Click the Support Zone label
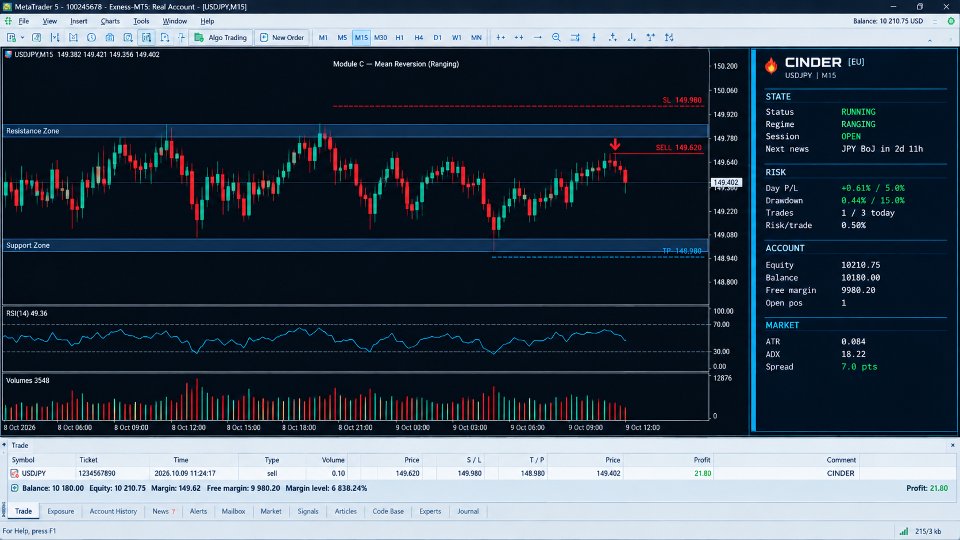Viewport: 960px width, 540px height. point(28,246)
